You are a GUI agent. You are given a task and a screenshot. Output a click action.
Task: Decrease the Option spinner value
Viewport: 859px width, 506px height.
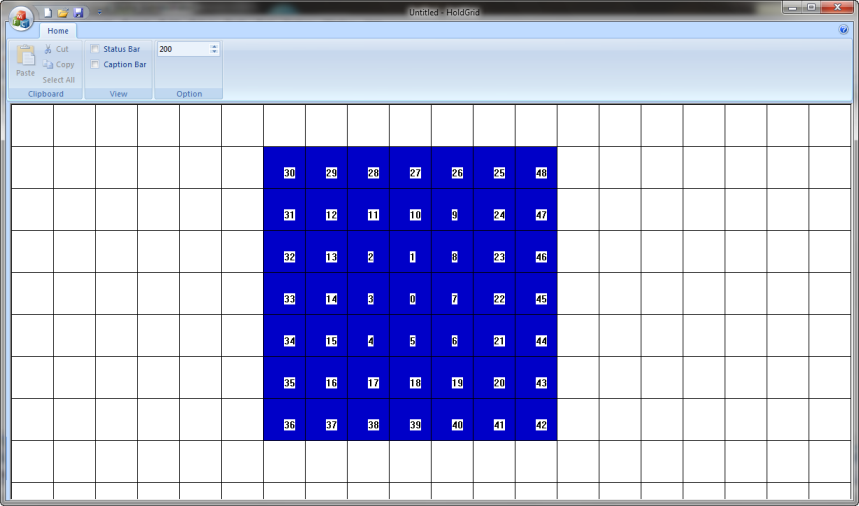[x=214, y=52]
